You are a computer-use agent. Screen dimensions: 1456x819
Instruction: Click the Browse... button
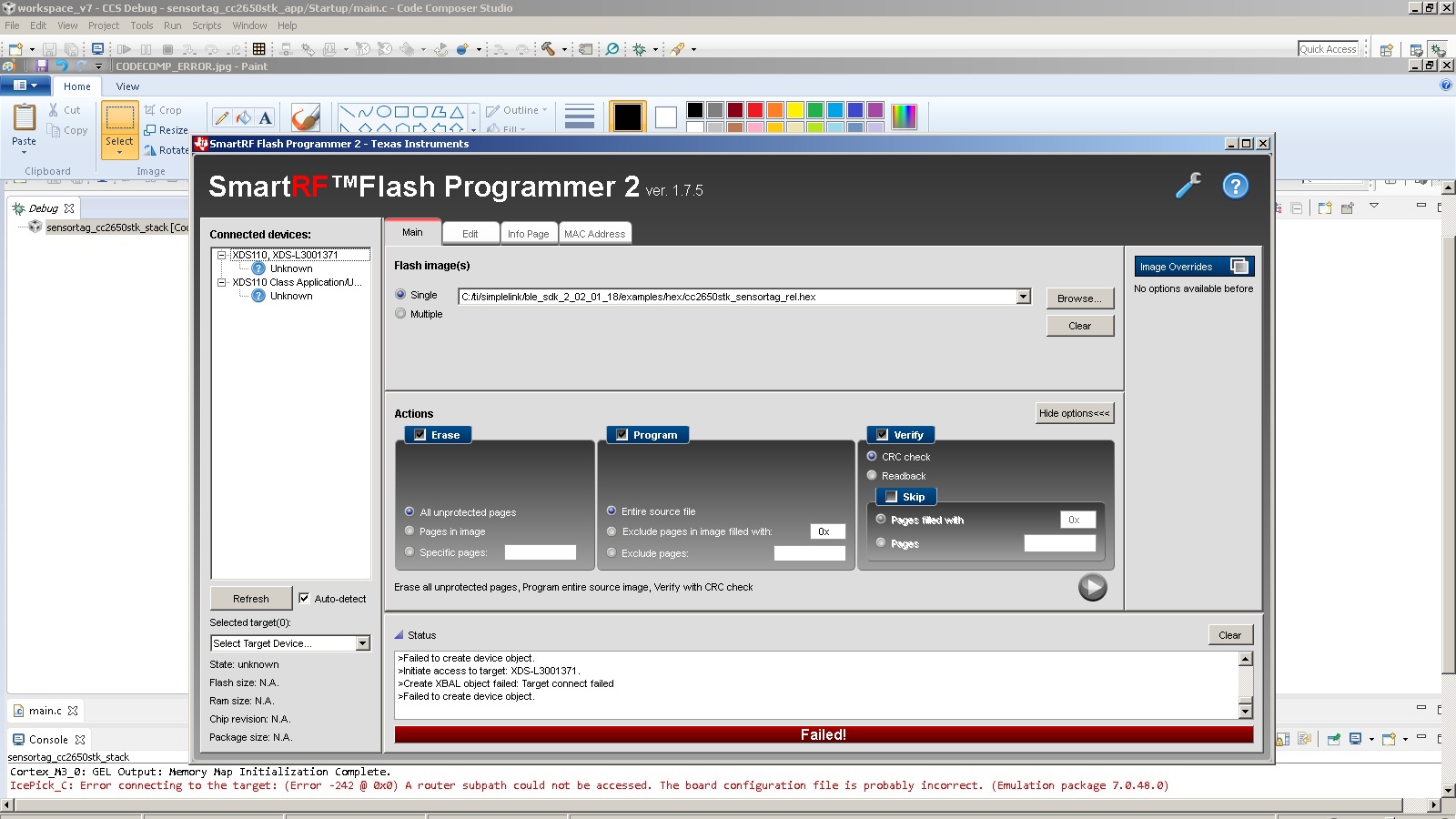coord(1080,298)
